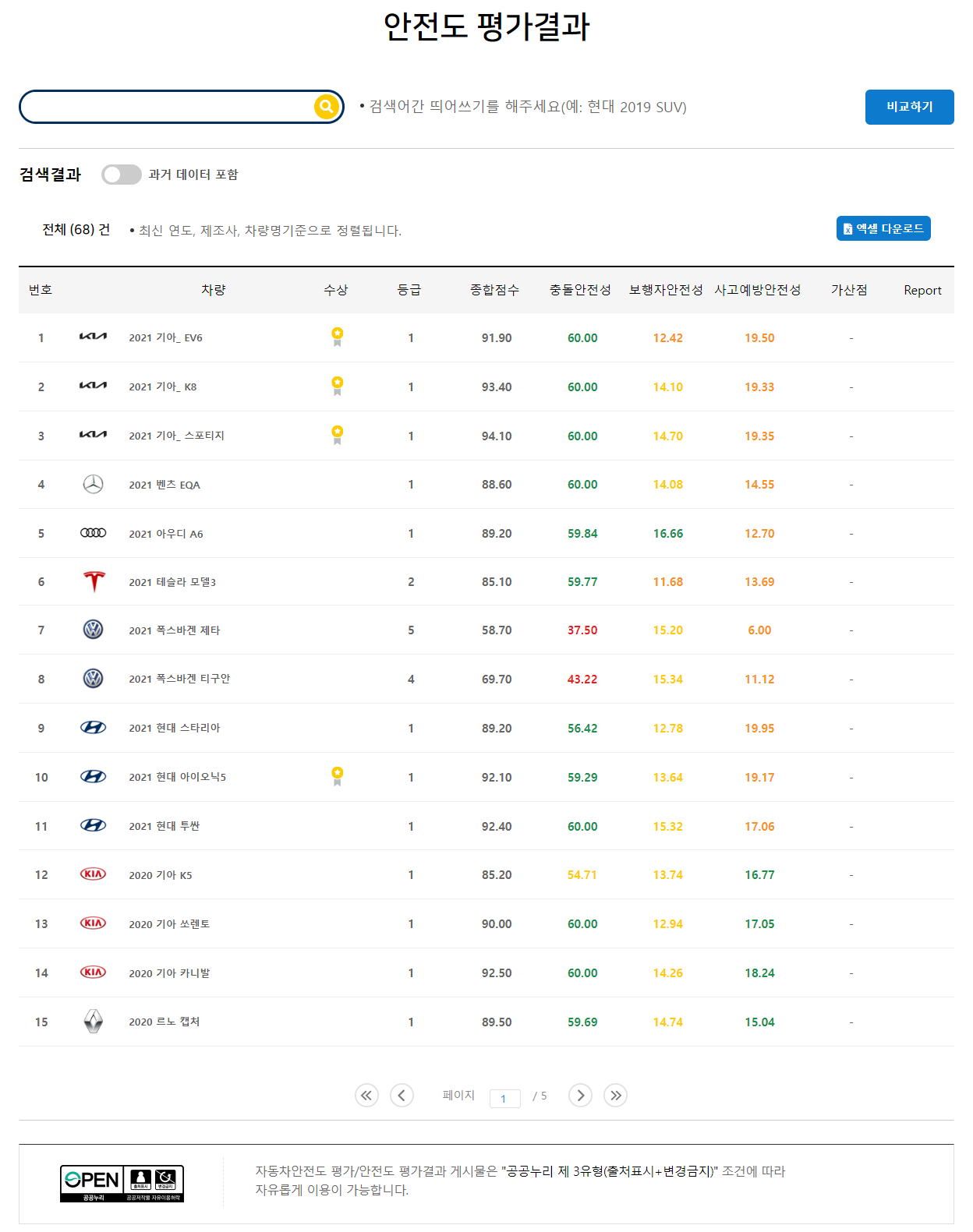The width and height of the screenshot is (973, 1232).
Task: Click the 2020 기아 카니발 vehicle name
Action: click(x=169, y=973)
